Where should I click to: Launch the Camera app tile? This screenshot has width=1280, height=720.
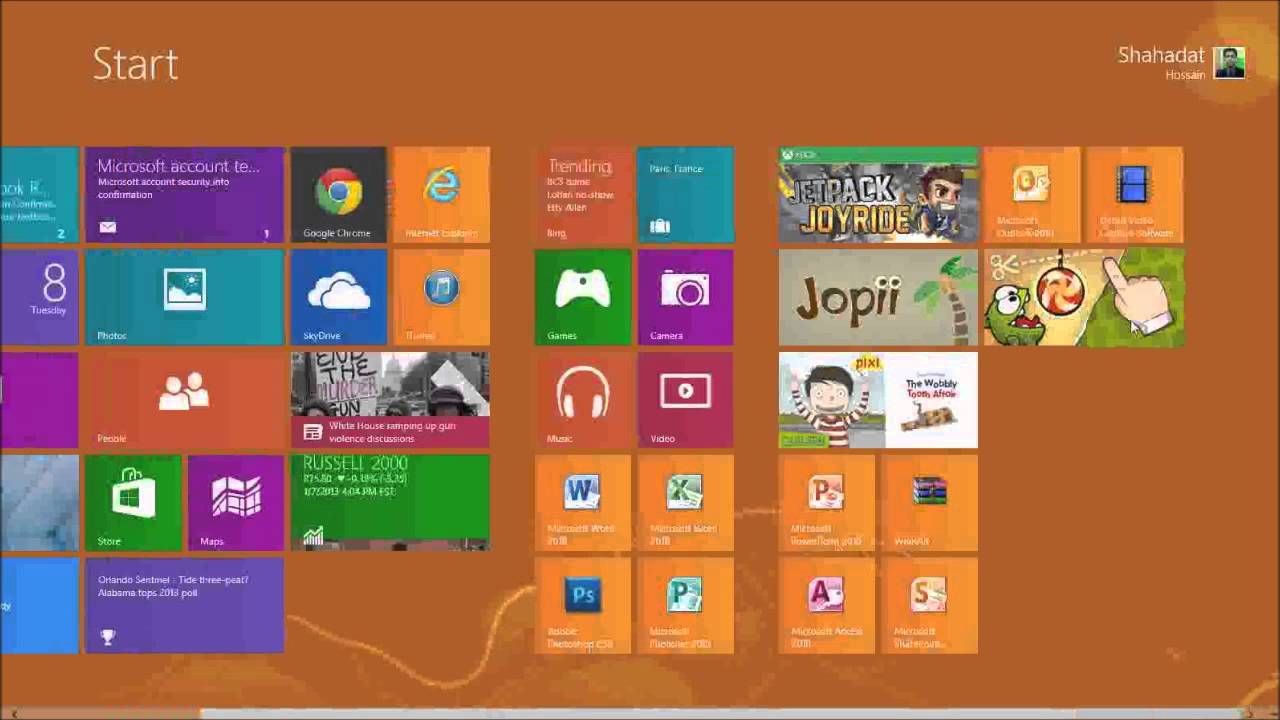pos(686,298)
